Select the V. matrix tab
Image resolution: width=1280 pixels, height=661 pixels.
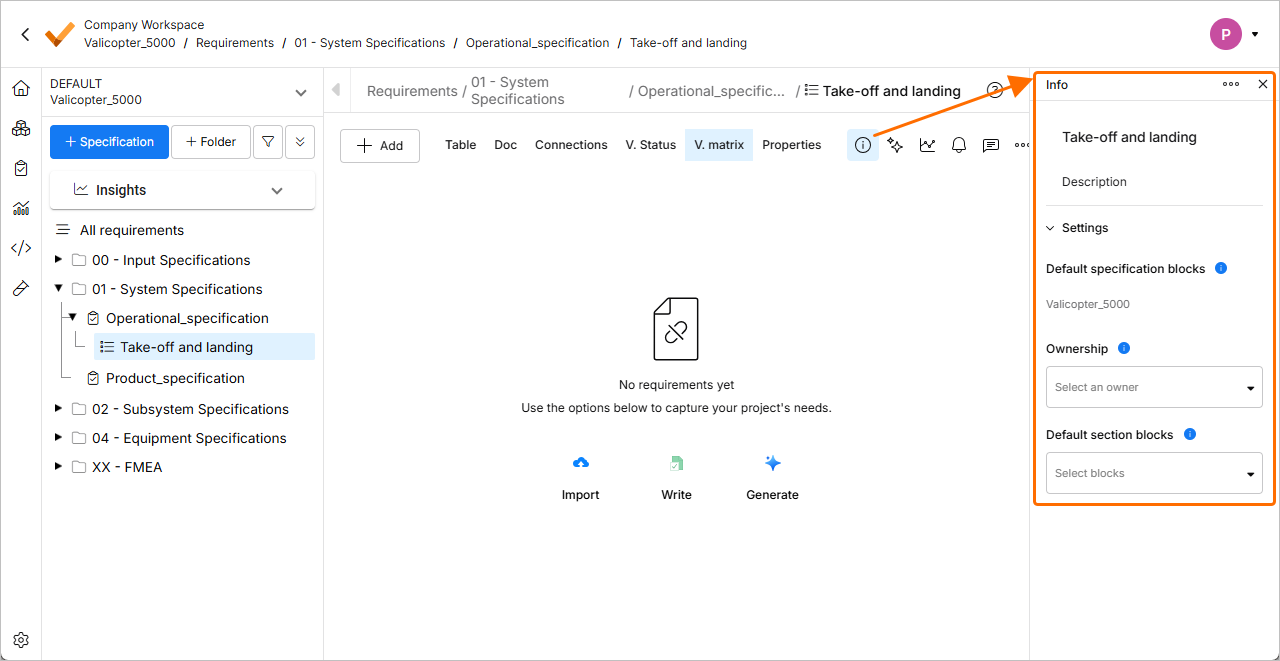click(x=719, y=145)
